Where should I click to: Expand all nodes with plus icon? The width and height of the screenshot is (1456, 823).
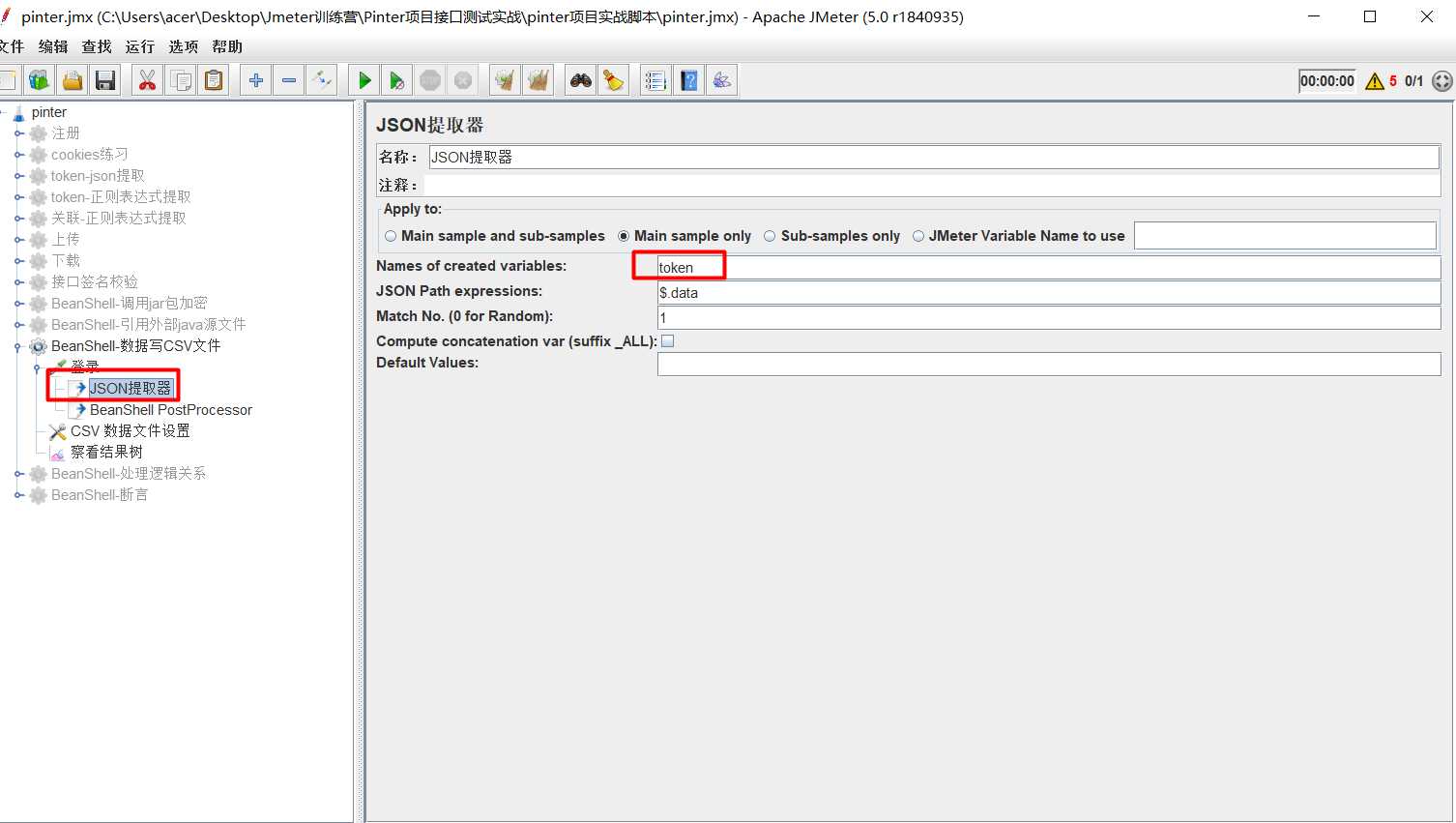point(255,80)
